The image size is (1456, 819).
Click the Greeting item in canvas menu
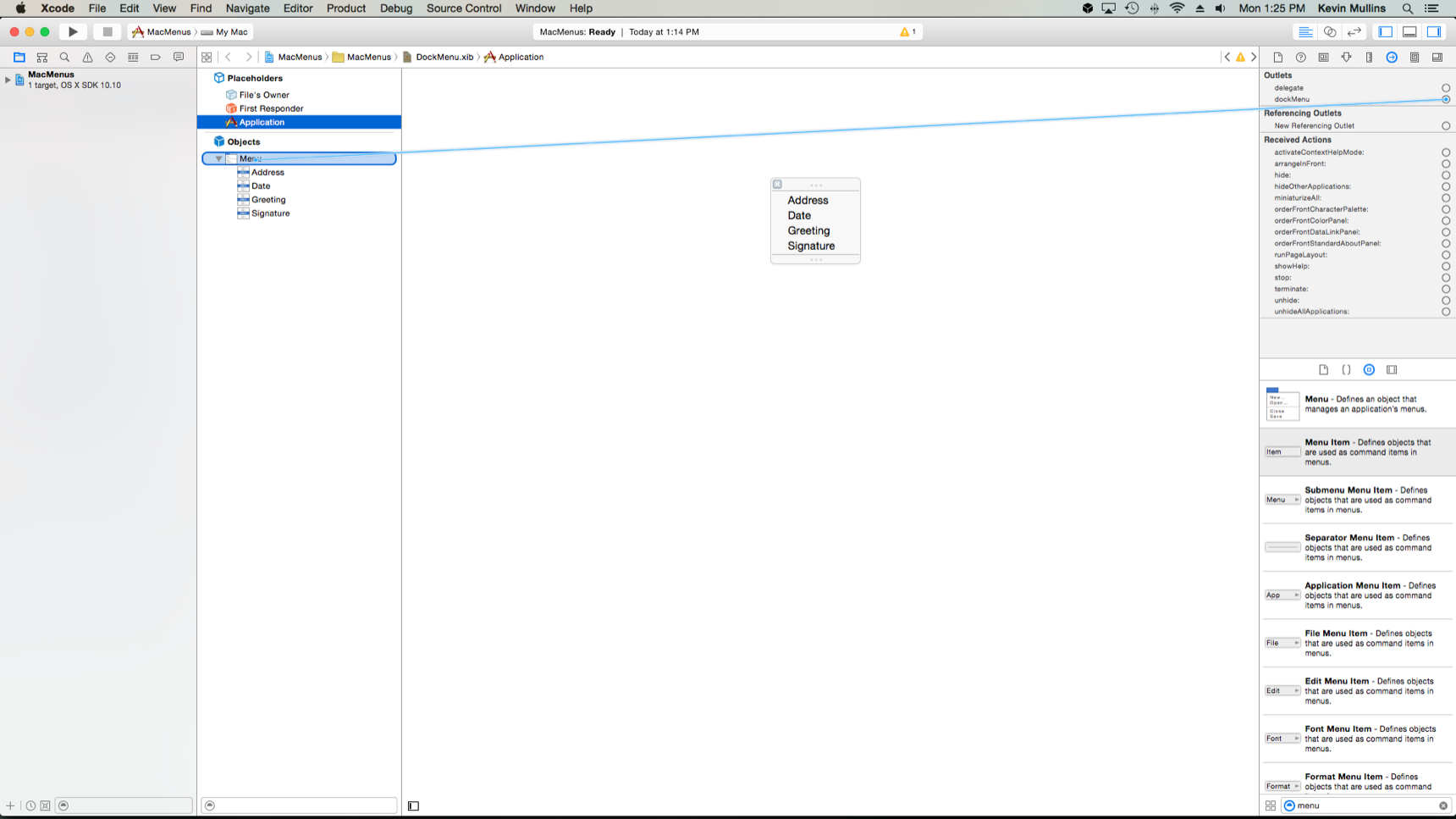point(808,231)
